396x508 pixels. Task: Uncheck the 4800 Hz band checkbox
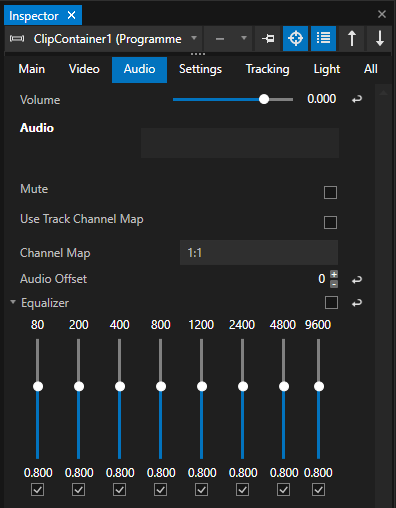(x=283, y=490)
